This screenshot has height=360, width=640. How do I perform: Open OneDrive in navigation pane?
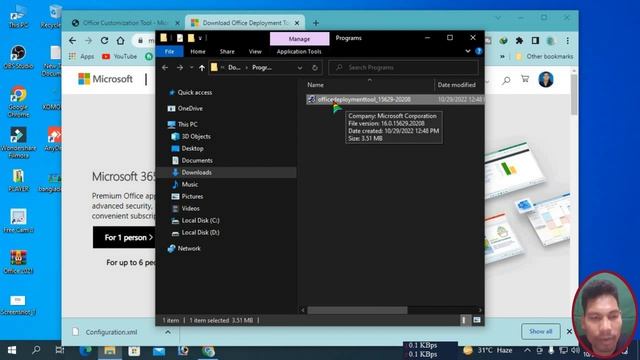pyautogui.click(x=190, y=108)
